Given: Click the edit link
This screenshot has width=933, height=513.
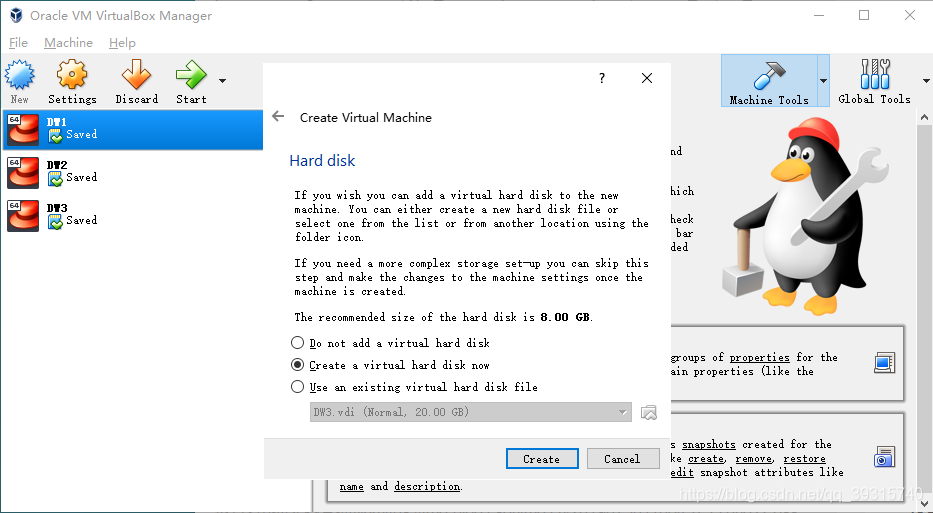Looking at the screenshot, I should [682, 472].
